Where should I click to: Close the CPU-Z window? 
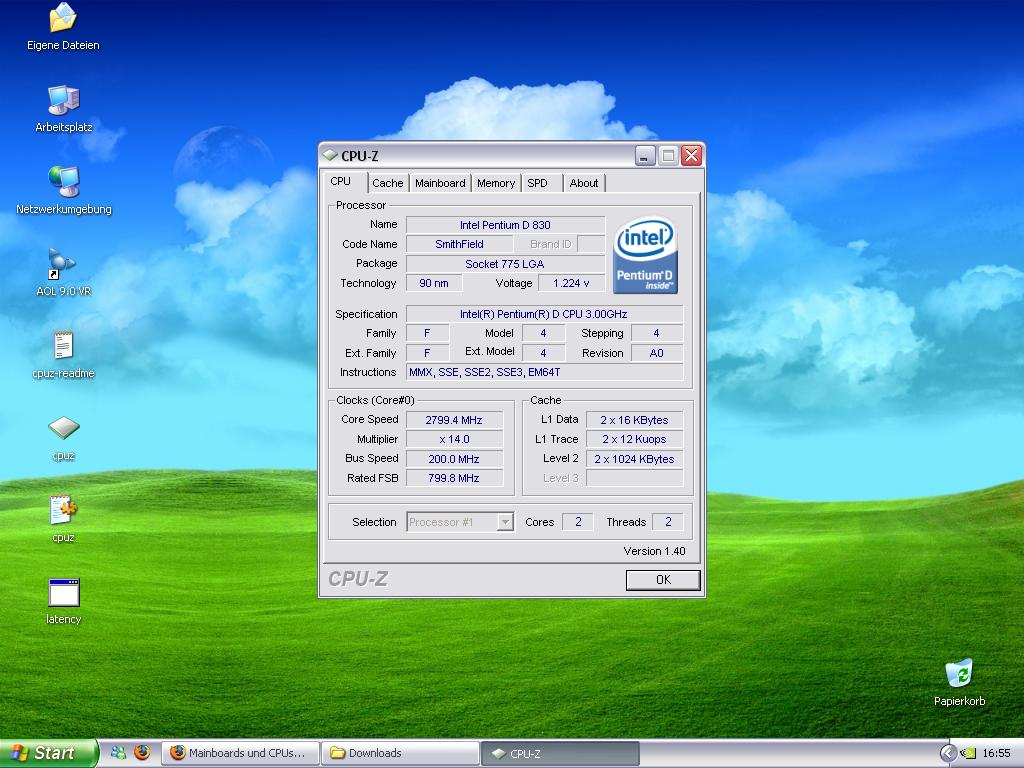coord(691,155)
